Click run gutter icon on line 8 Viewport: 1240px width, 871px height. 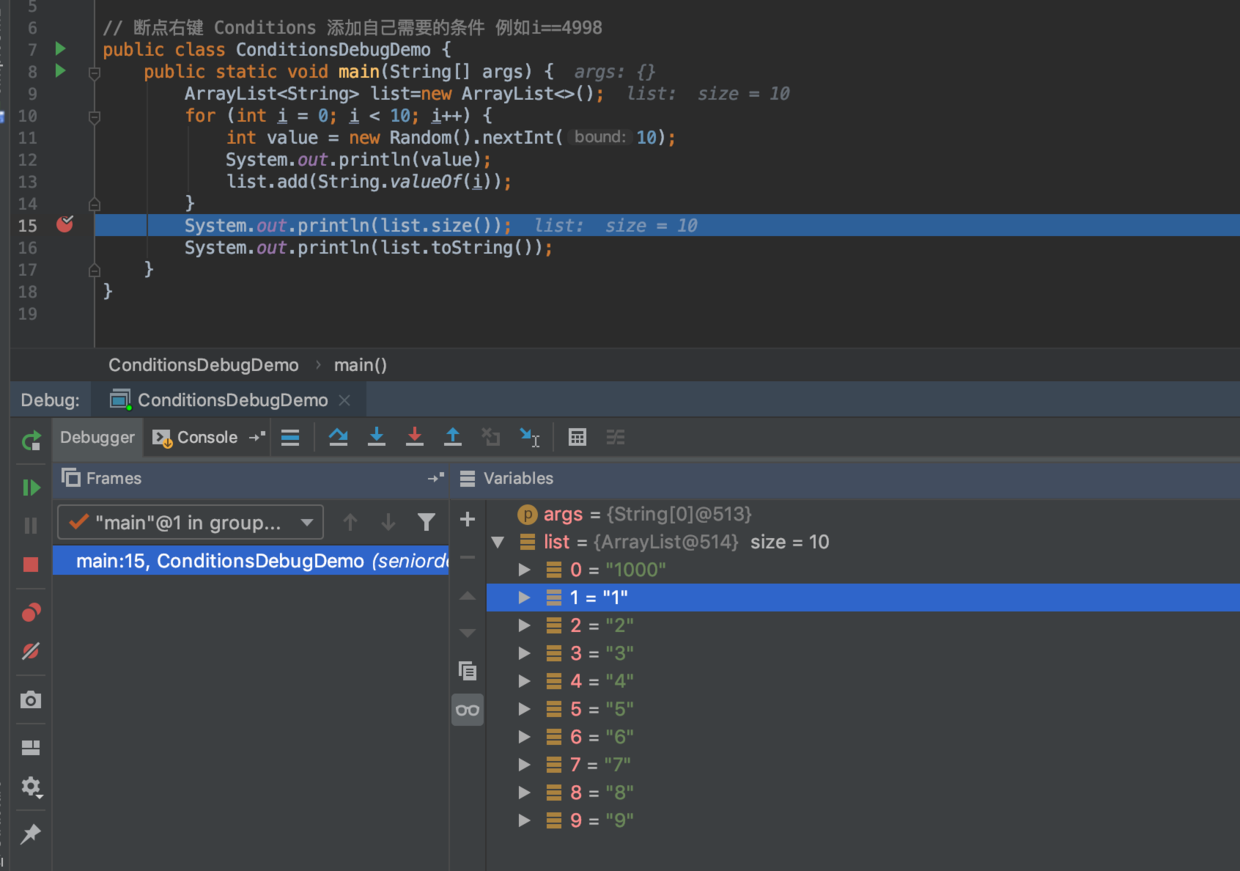pyautogui.click(x=60, y=71)
